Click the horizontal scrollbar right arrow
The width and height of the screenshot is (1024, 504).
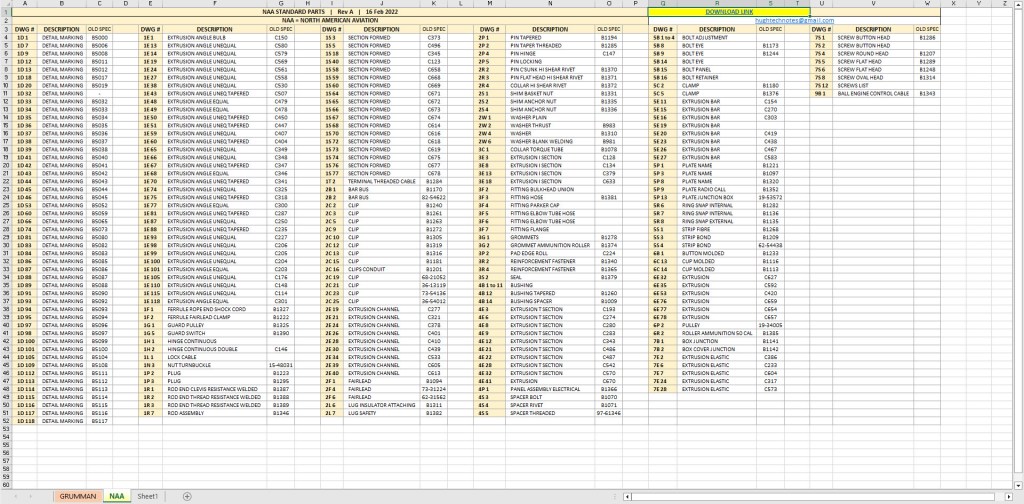click(1005, 496)
